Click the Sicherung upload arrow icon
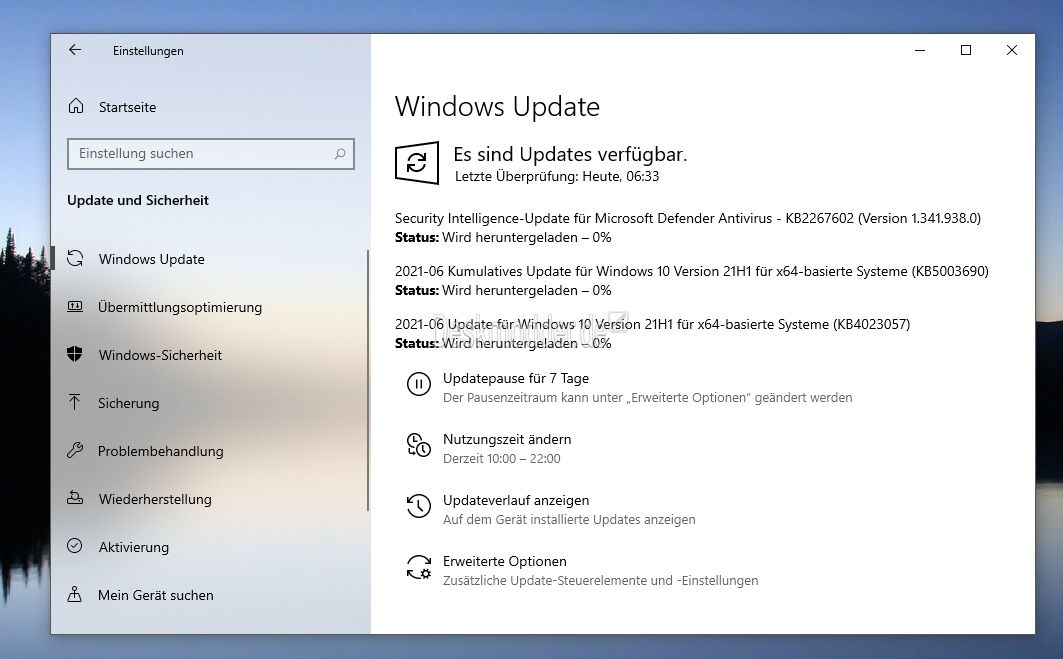 coord(75,402)
